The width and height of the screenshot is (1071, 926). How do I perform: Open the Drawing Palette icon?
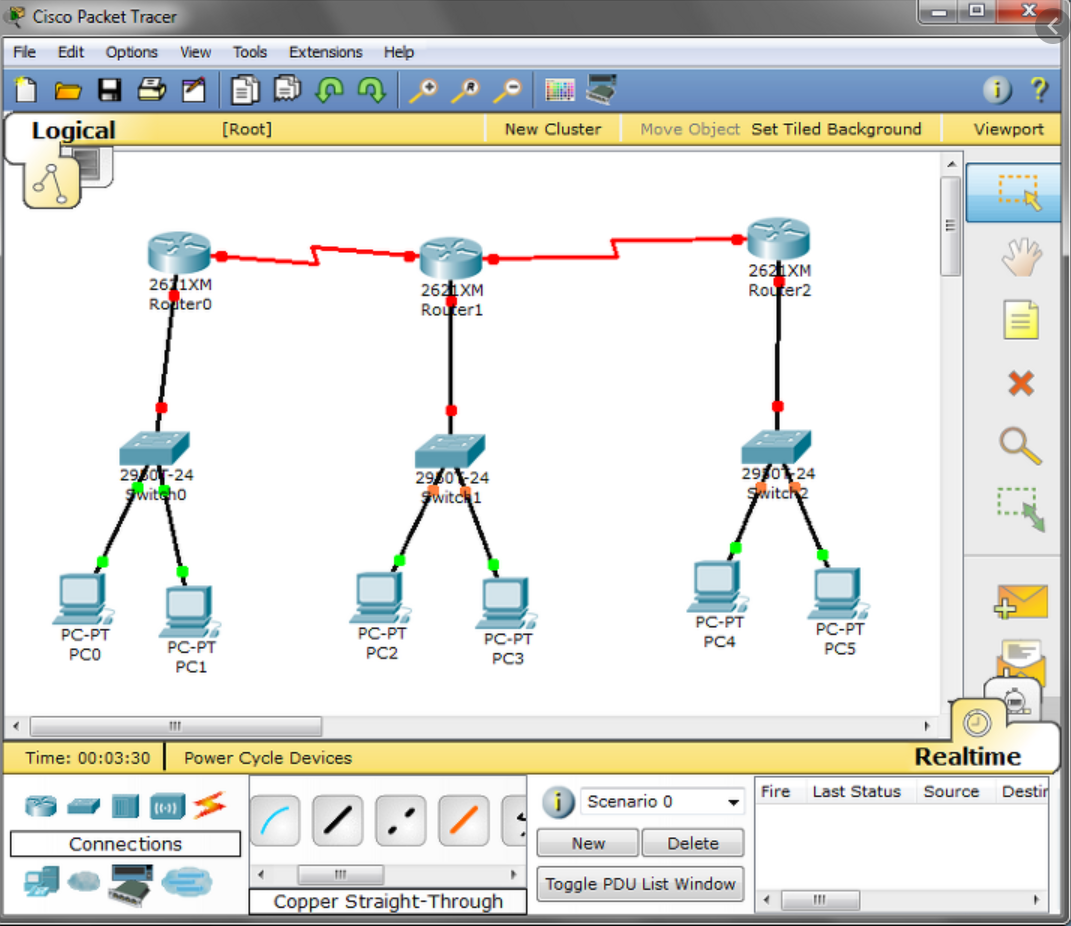[559, 90]
